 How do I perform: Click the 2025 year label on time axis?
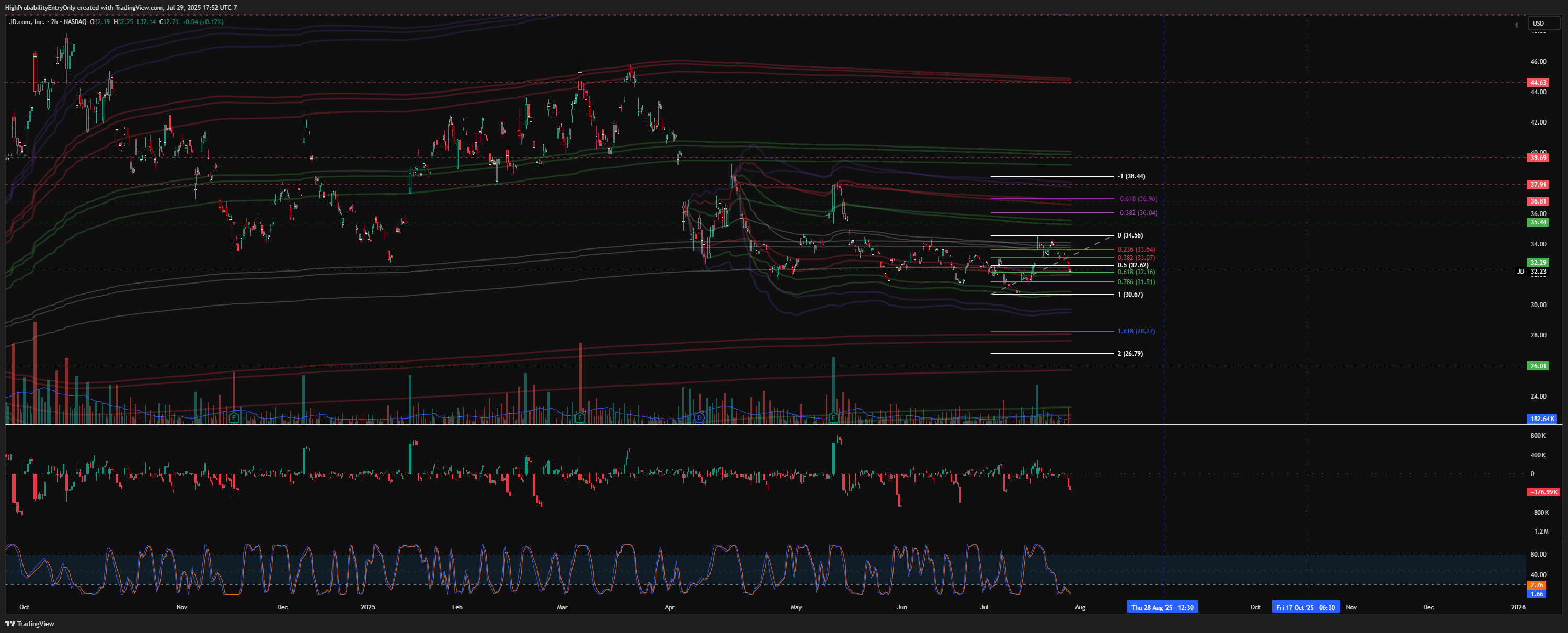(368, 607)
